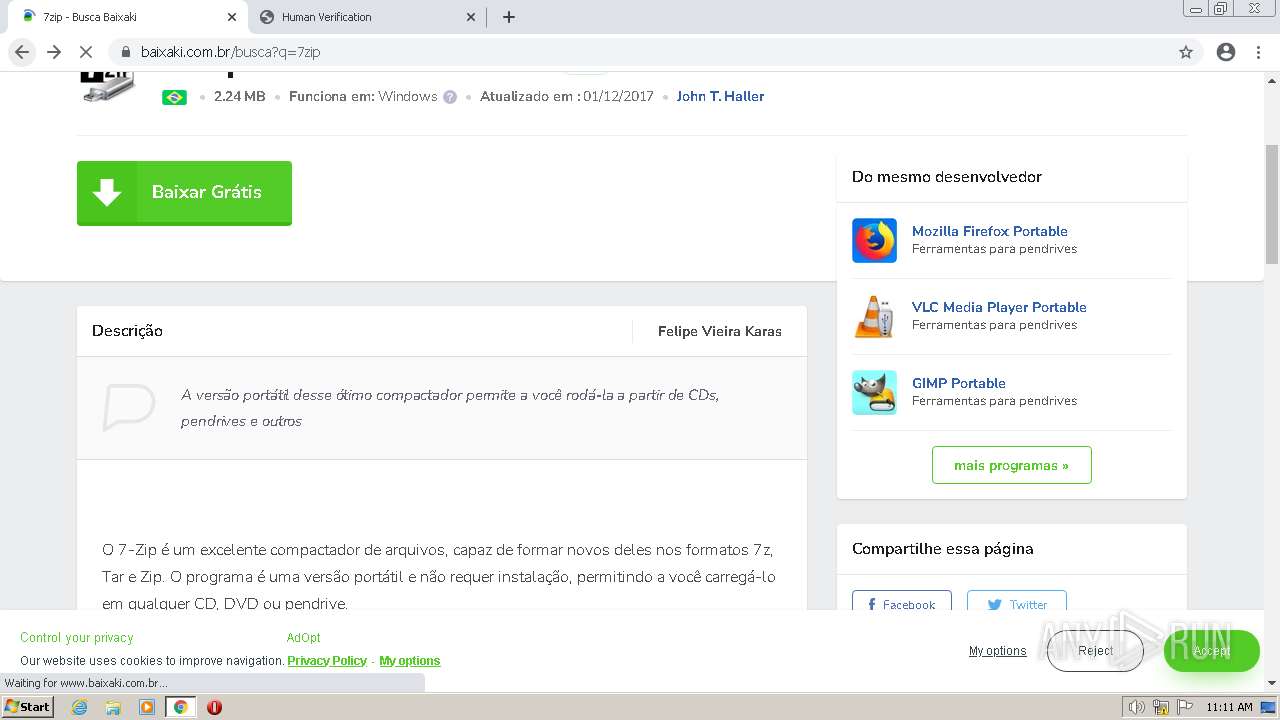This screenshot has width=1280, height=720.
Task: Click the Baixar Grátis download button
Action: click(184, 193)
